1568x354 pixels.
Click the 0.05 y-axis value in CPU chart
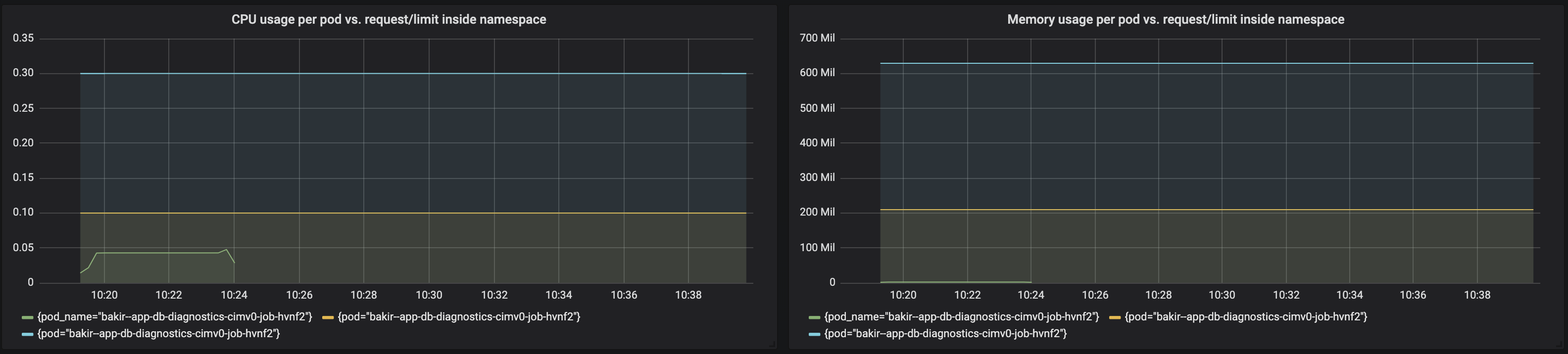click(x=23, y=248)
